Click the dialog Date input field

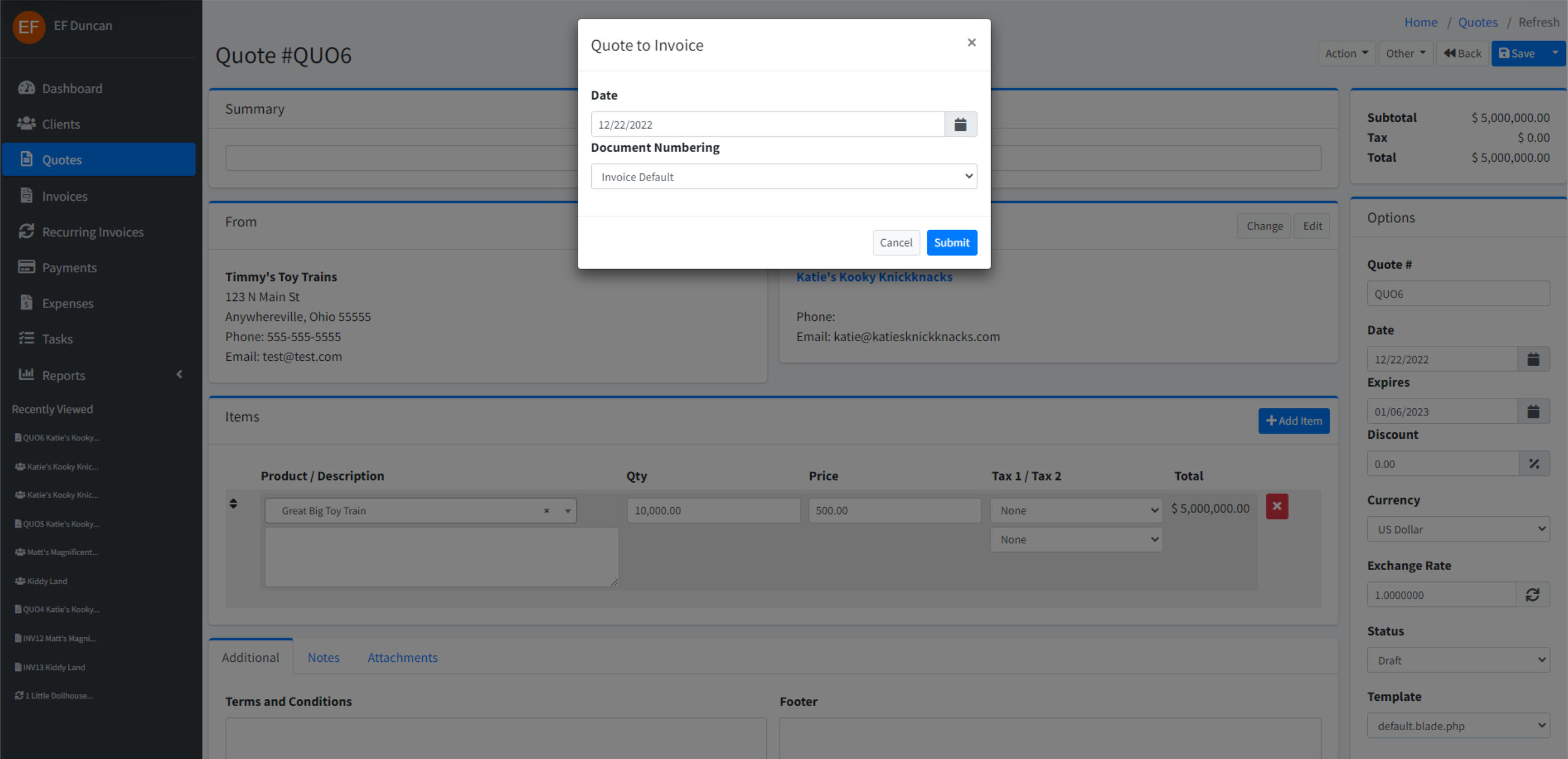point(767,124)
